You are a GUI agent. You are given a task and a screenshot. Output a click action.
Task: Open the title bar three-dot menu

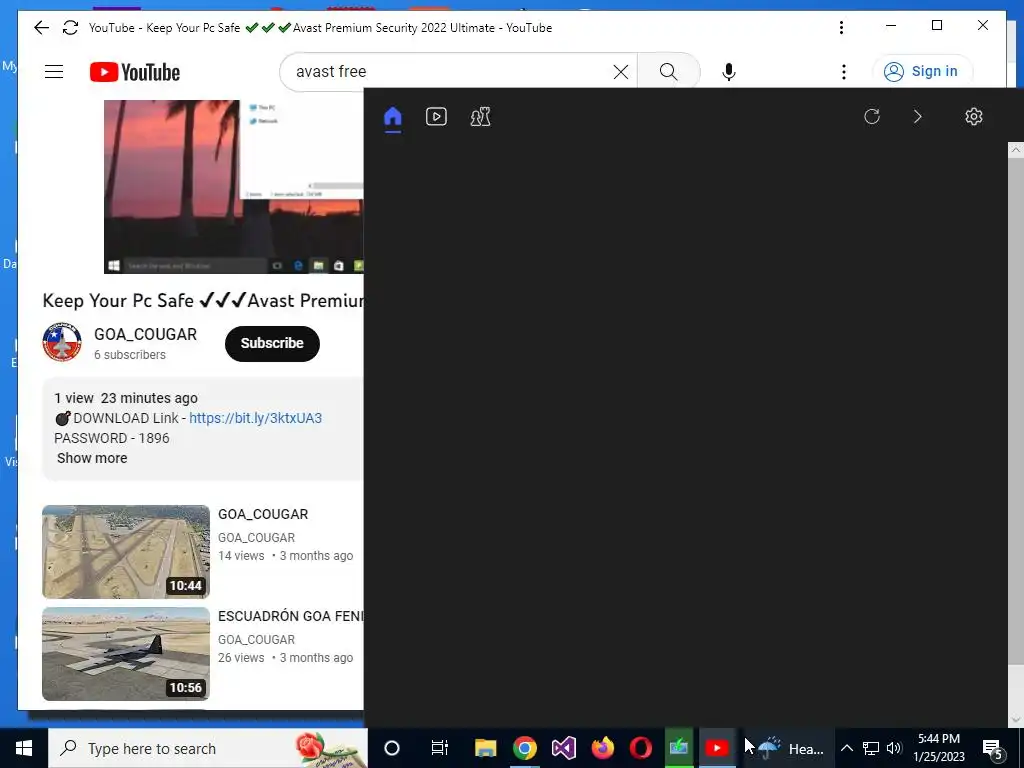pos(841,27)
